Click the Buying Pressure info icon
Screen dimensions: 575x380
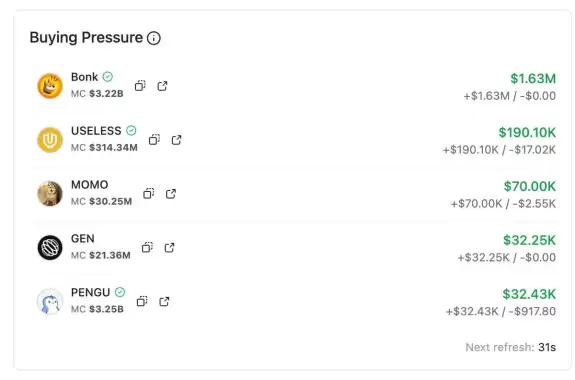tap(154, 38)
